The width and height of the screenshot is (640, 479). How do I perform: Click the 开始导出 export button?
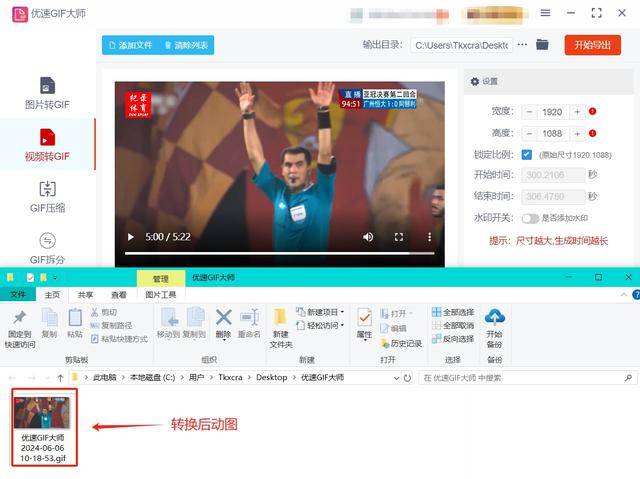(592, 45)
